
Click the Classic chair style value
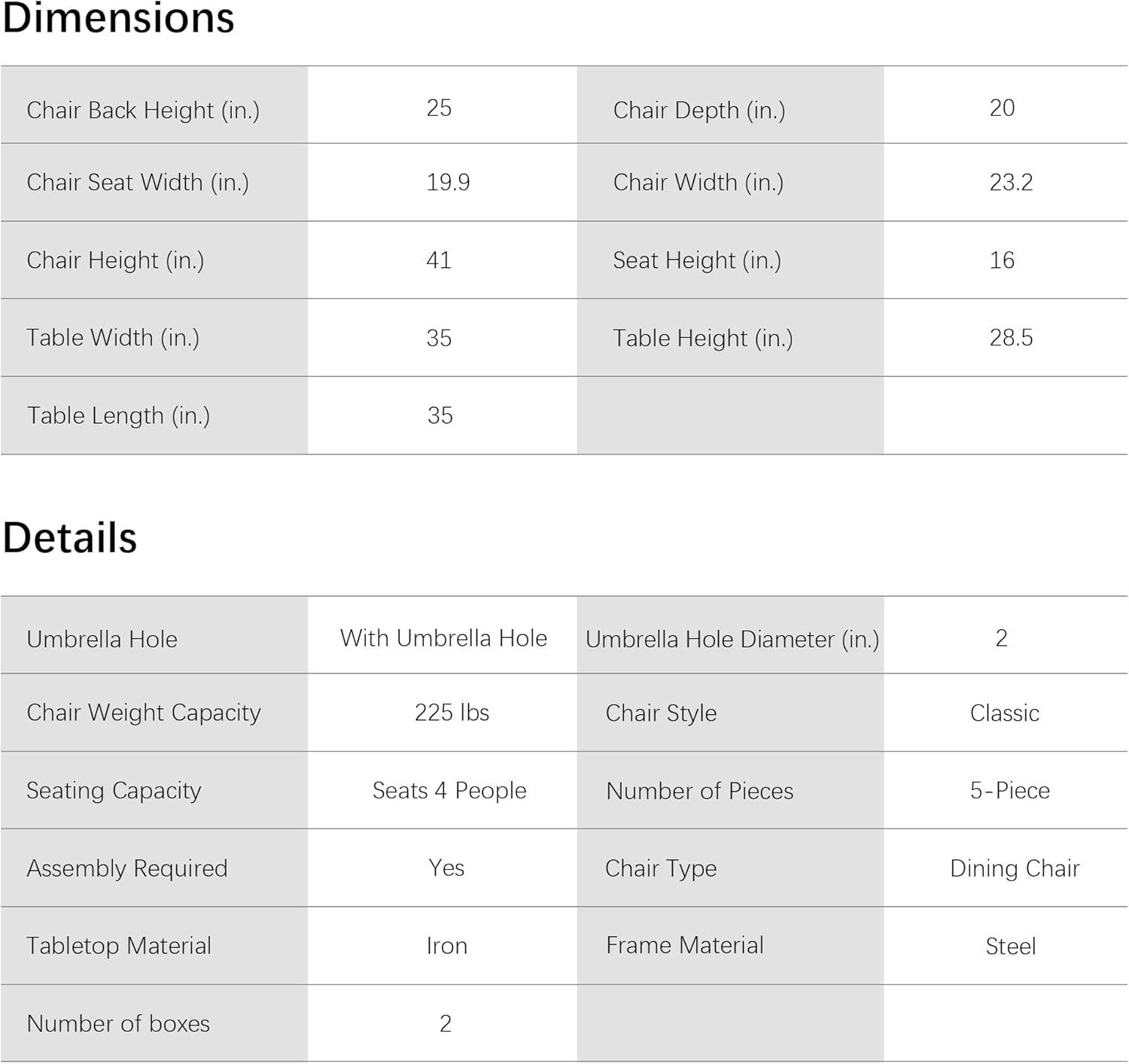(1004, 713)
